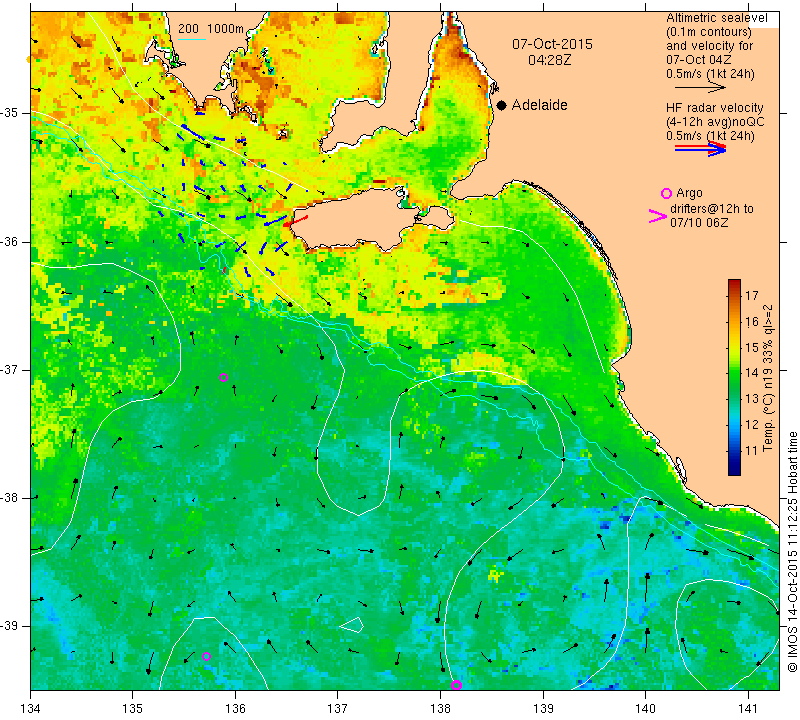Click the yellow warm patch near 138.5E 38.6S
The image size is (800, 720).
pos(495,575)
